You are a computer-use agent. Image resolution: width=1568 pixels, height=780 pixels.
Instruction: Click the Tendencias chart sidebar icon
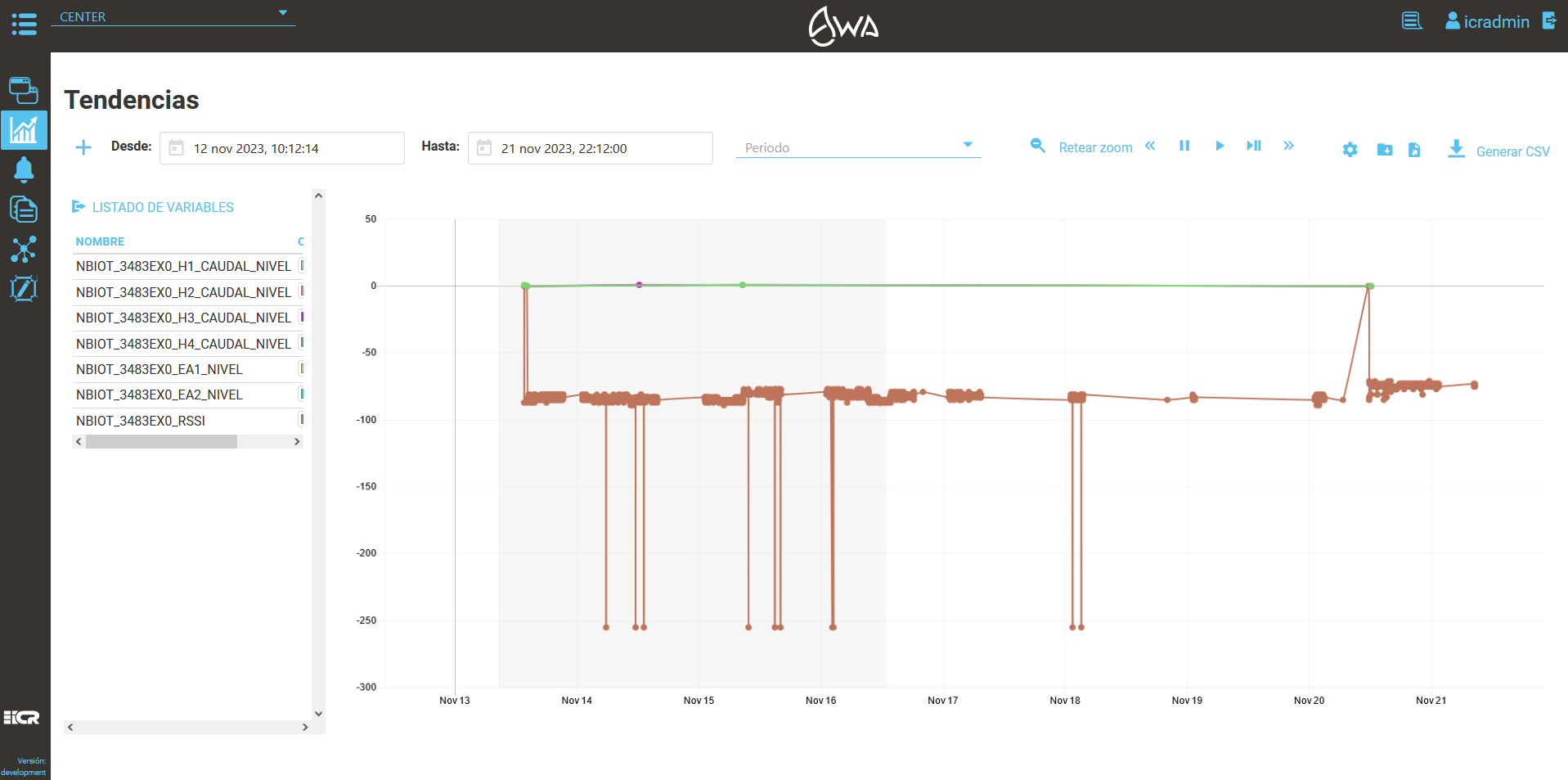click(x=24, y=130)
